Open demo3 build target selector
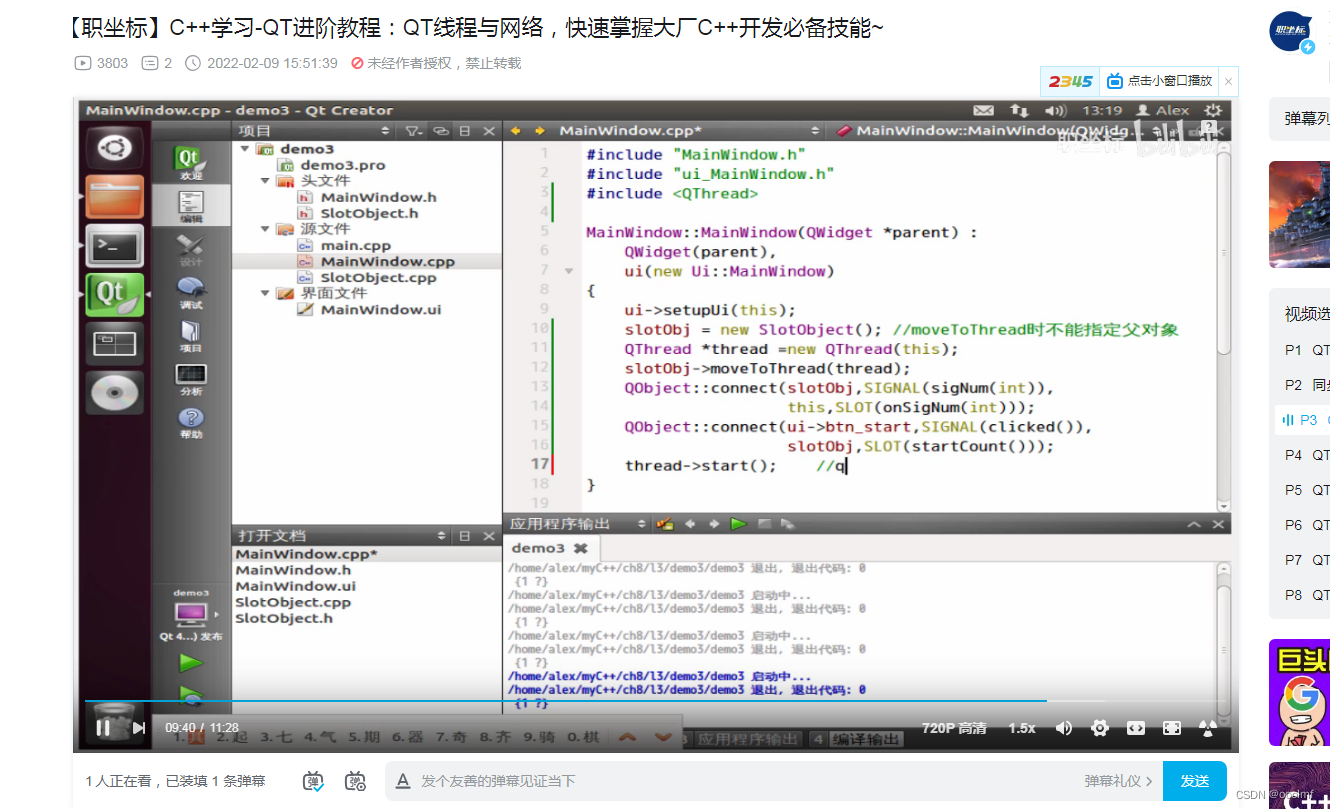Screen dimensions: 1330x809 190,613
